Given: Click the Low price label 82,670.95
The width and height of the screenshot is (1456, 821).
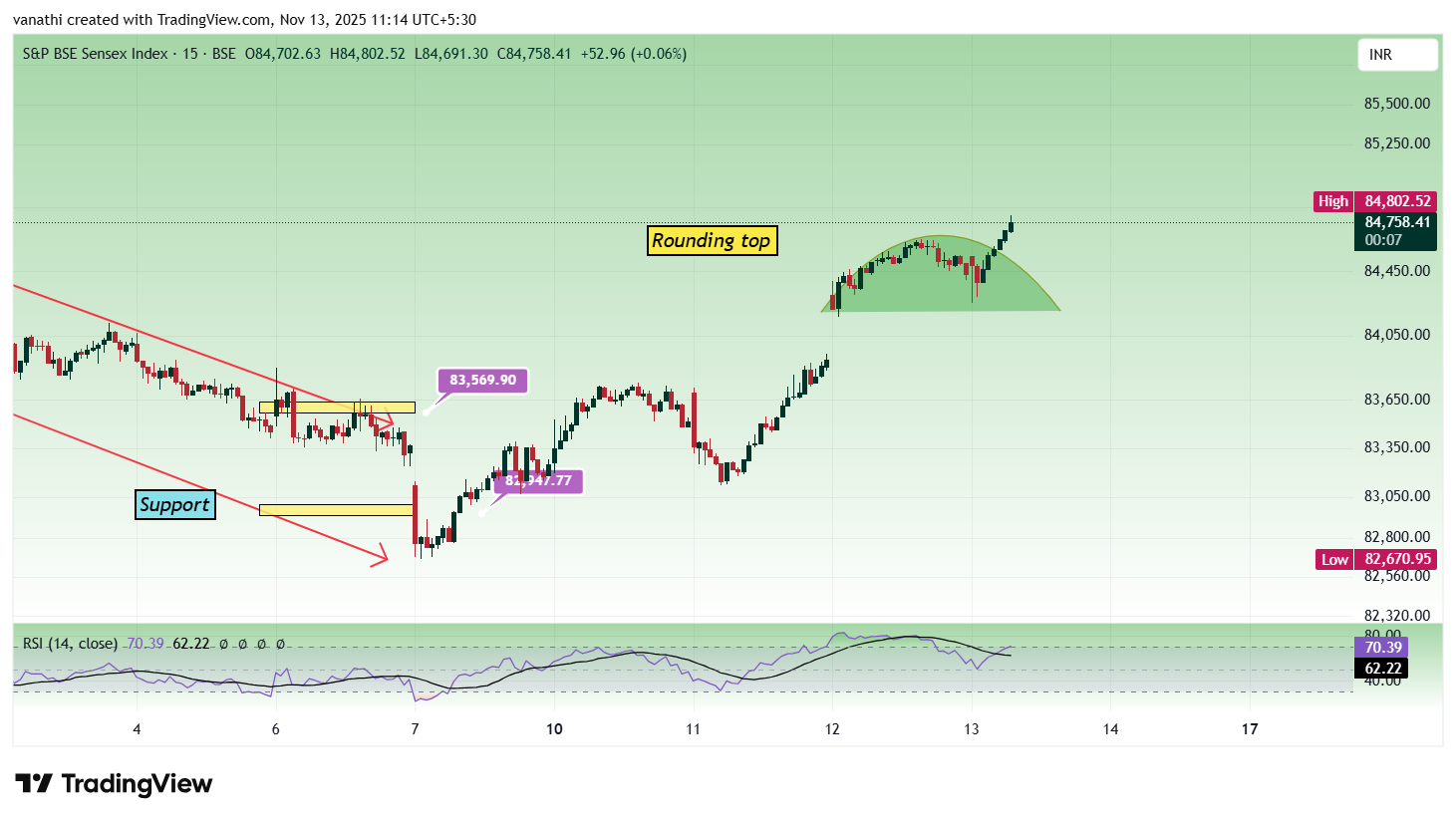Looking at the screenshot, I should pos(1397,559).
